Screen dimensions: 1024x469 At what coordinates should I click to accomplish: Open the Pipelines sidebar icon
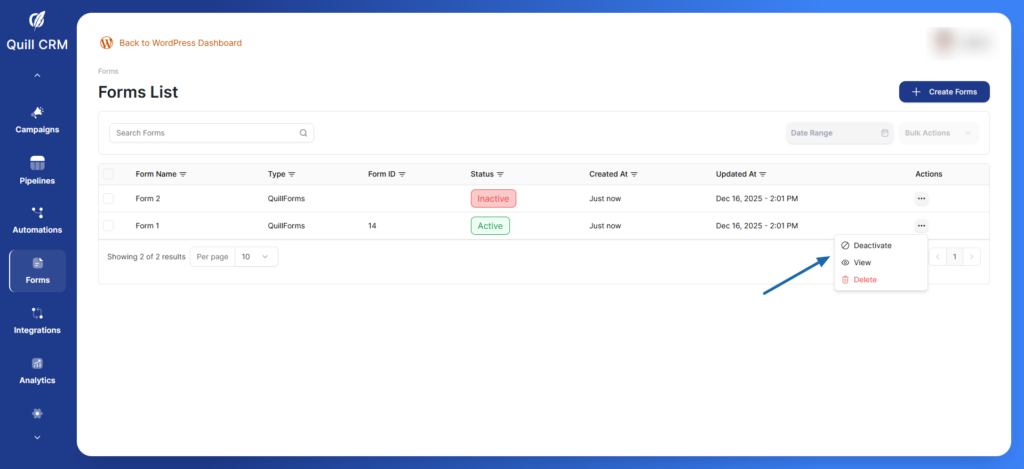pyautogui.click(x=37, y=163)
